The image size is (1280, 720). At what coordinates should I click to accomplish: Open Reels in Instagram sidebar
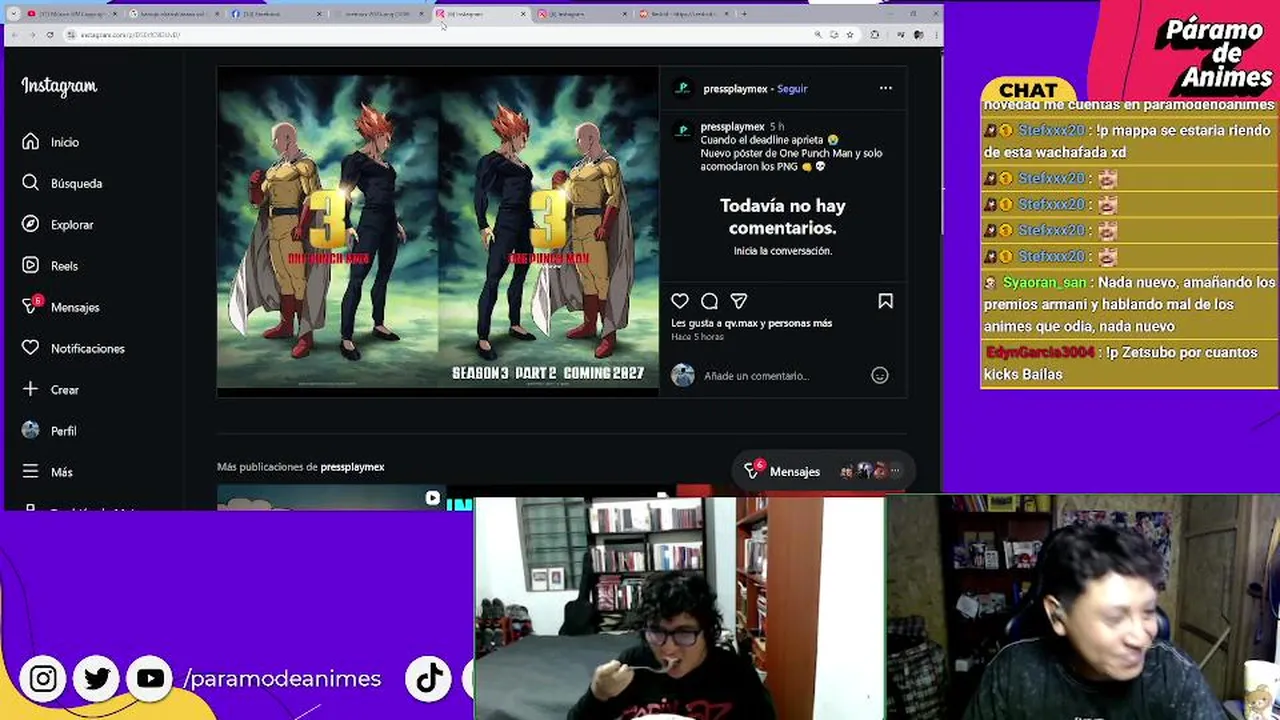tap(50, 266)
